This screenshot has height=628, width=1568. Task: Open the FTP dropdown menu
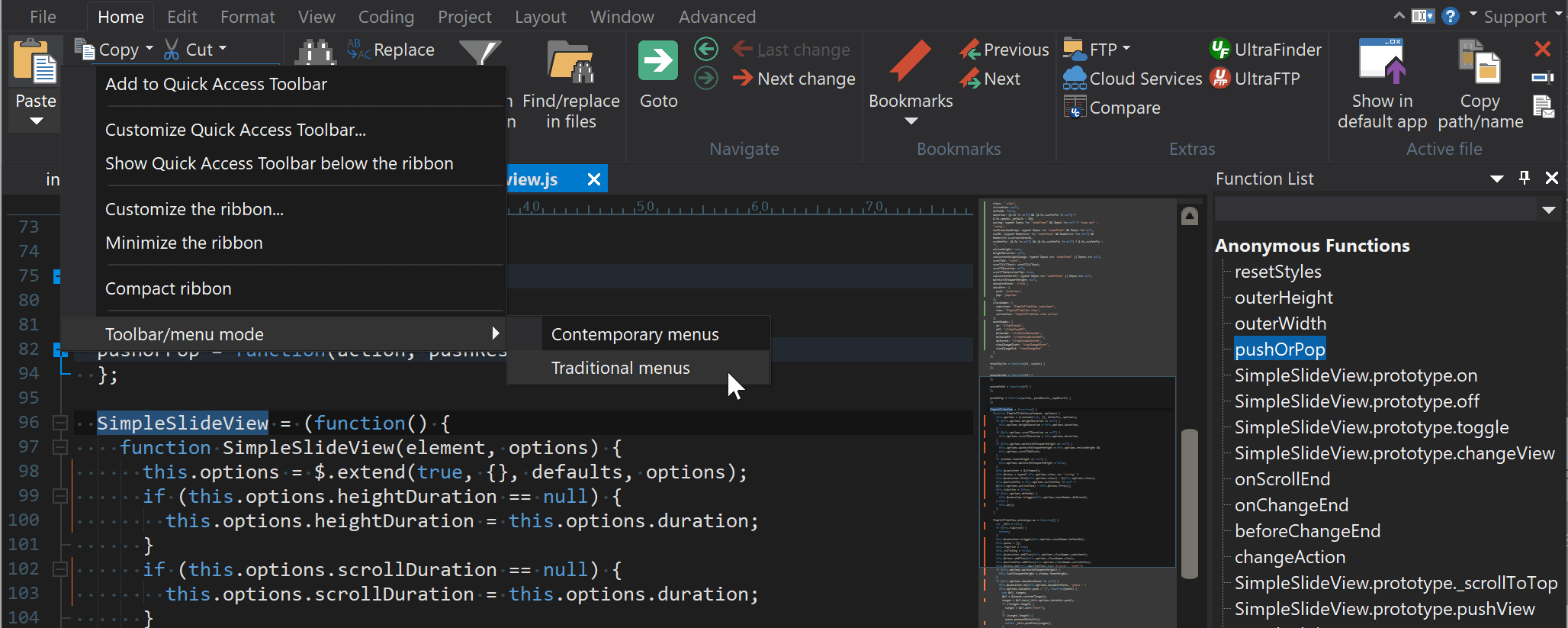1126,49
